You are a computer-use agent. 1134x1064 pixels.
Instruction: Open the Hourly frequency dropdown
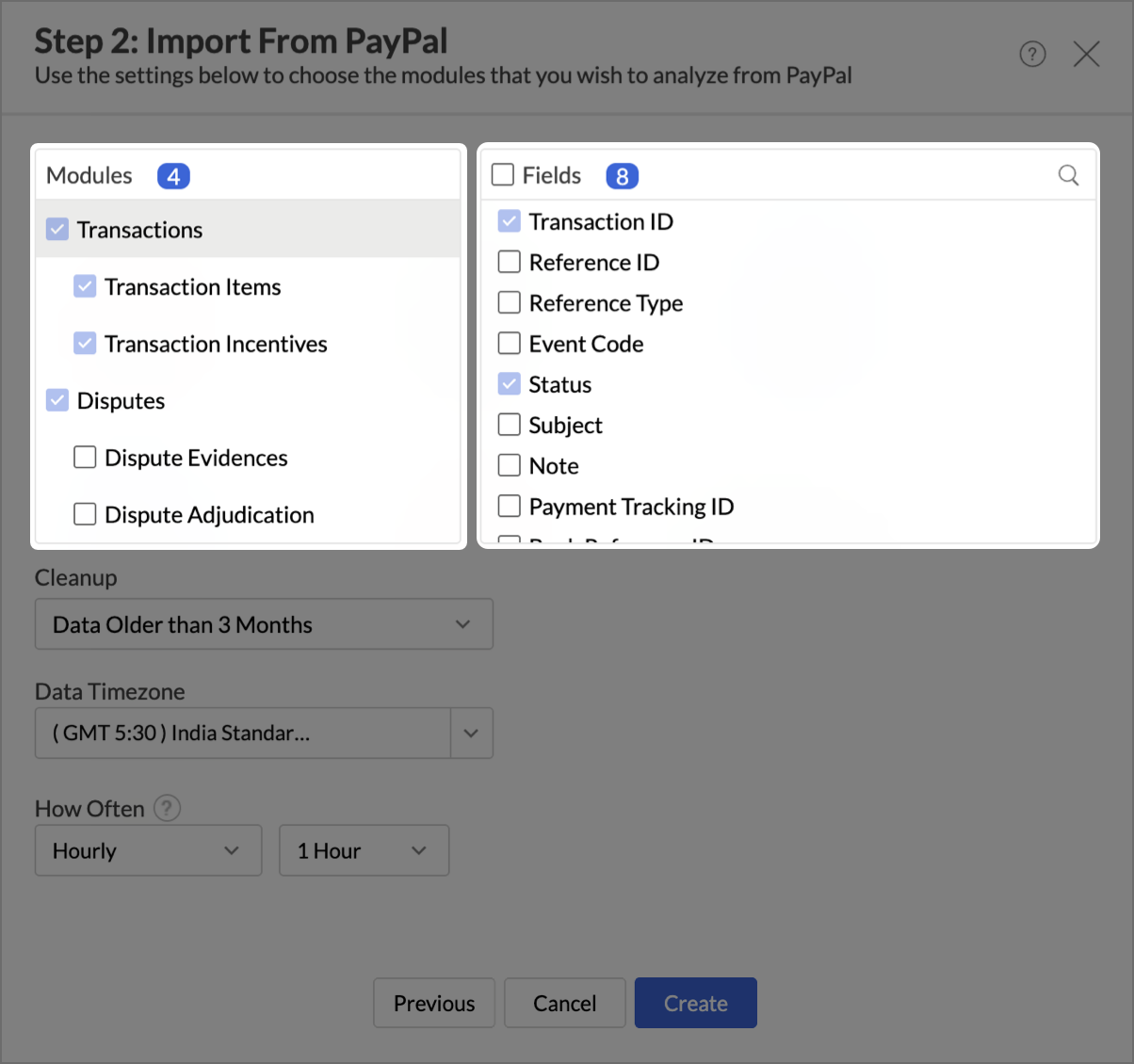(x=148, y=851)
